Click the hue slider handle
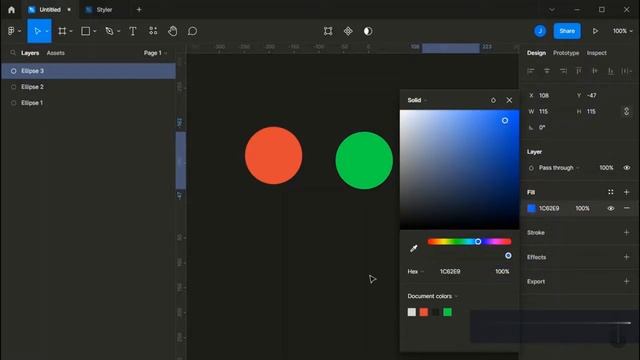 click(x=478, y=242)
